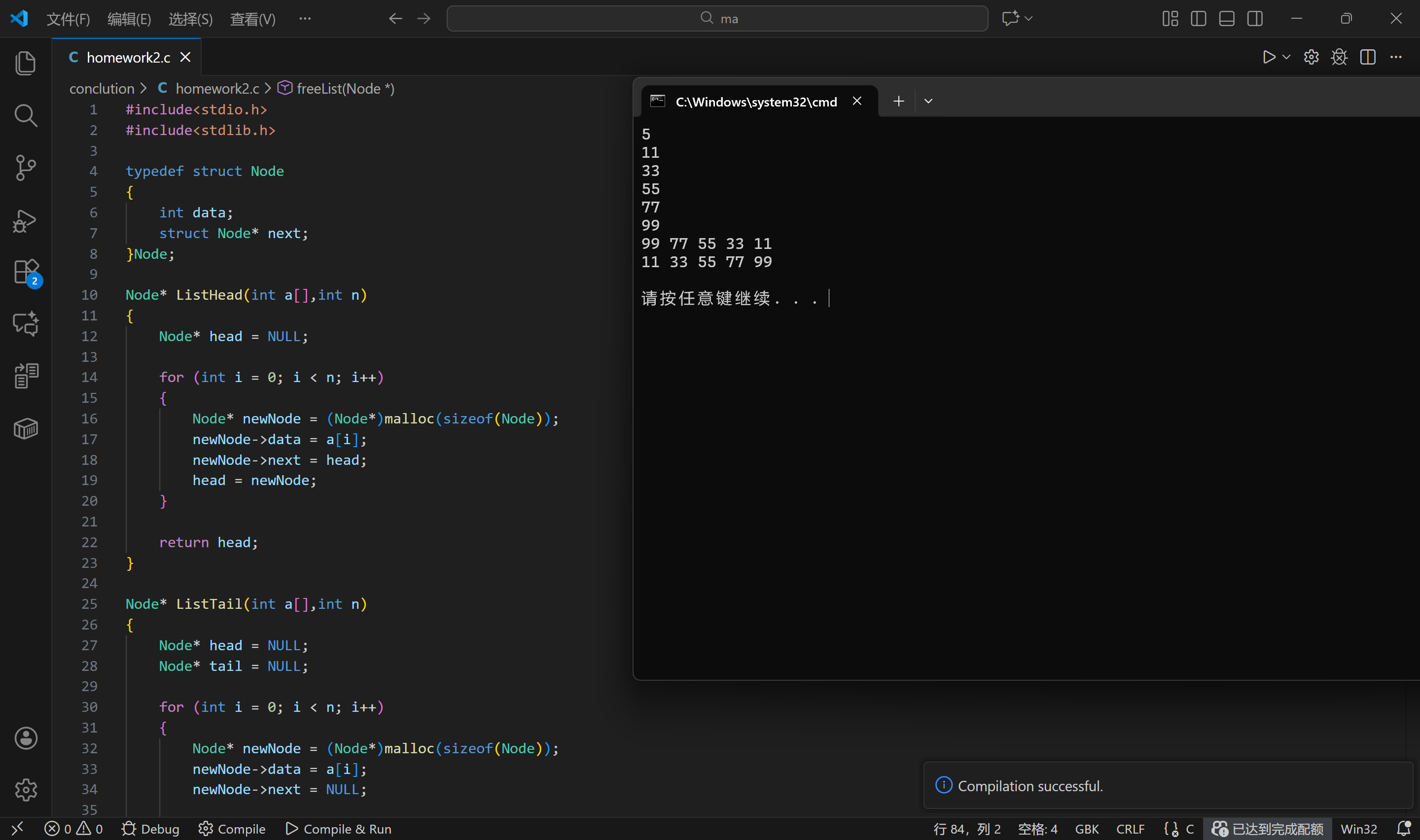Click the GBK encoding indicator
Viewport: 1420px width, 840px height.
pyautogui.click(x=1087, y=829)
